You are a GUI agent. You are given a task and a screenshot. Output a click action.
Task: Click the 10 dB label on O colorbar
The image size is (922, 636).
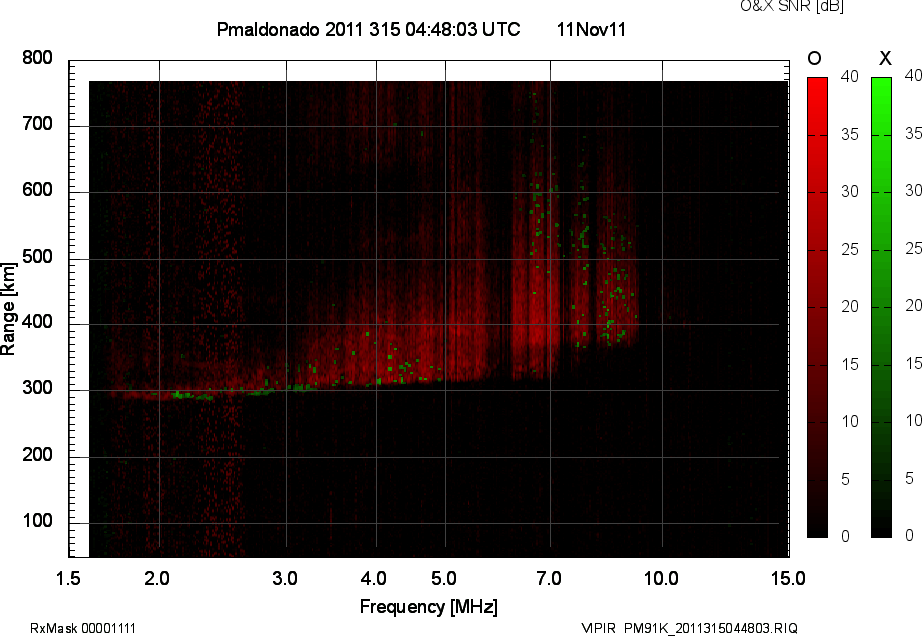(850, 421)
